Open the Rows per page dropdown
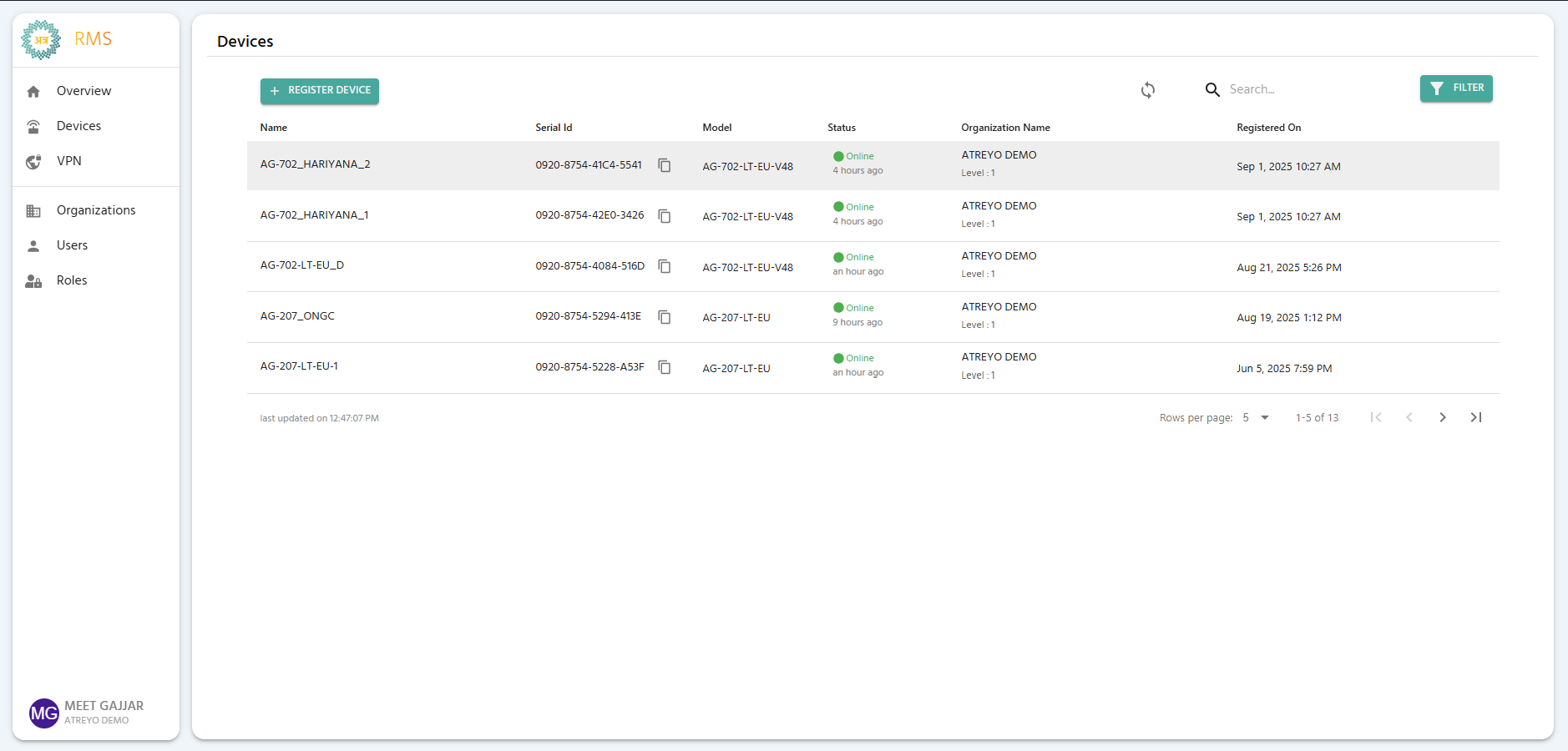Screen dimensions: 1568x751 click(1255, 417)
